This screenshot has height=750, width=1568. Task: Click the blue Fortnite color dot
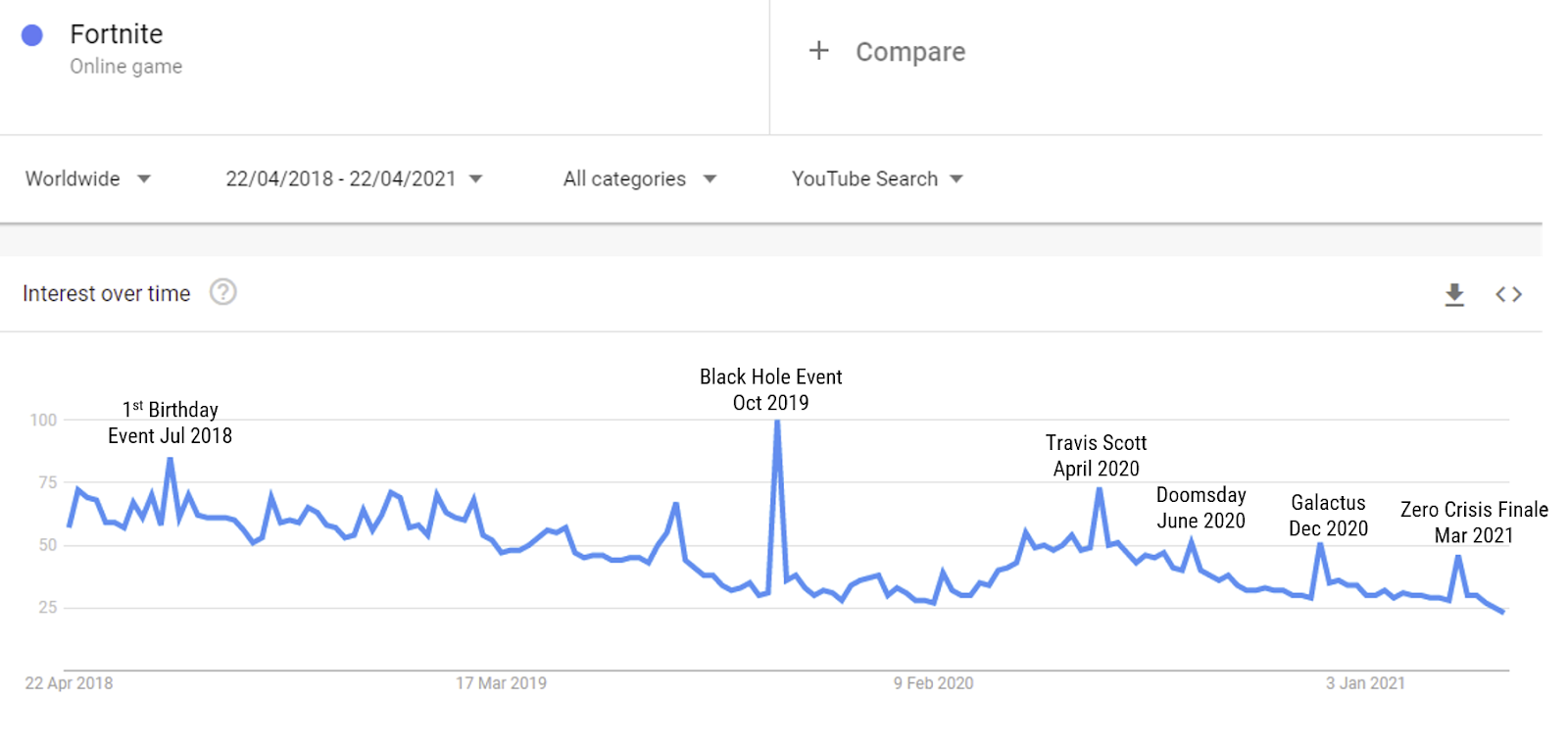point(32,35)
